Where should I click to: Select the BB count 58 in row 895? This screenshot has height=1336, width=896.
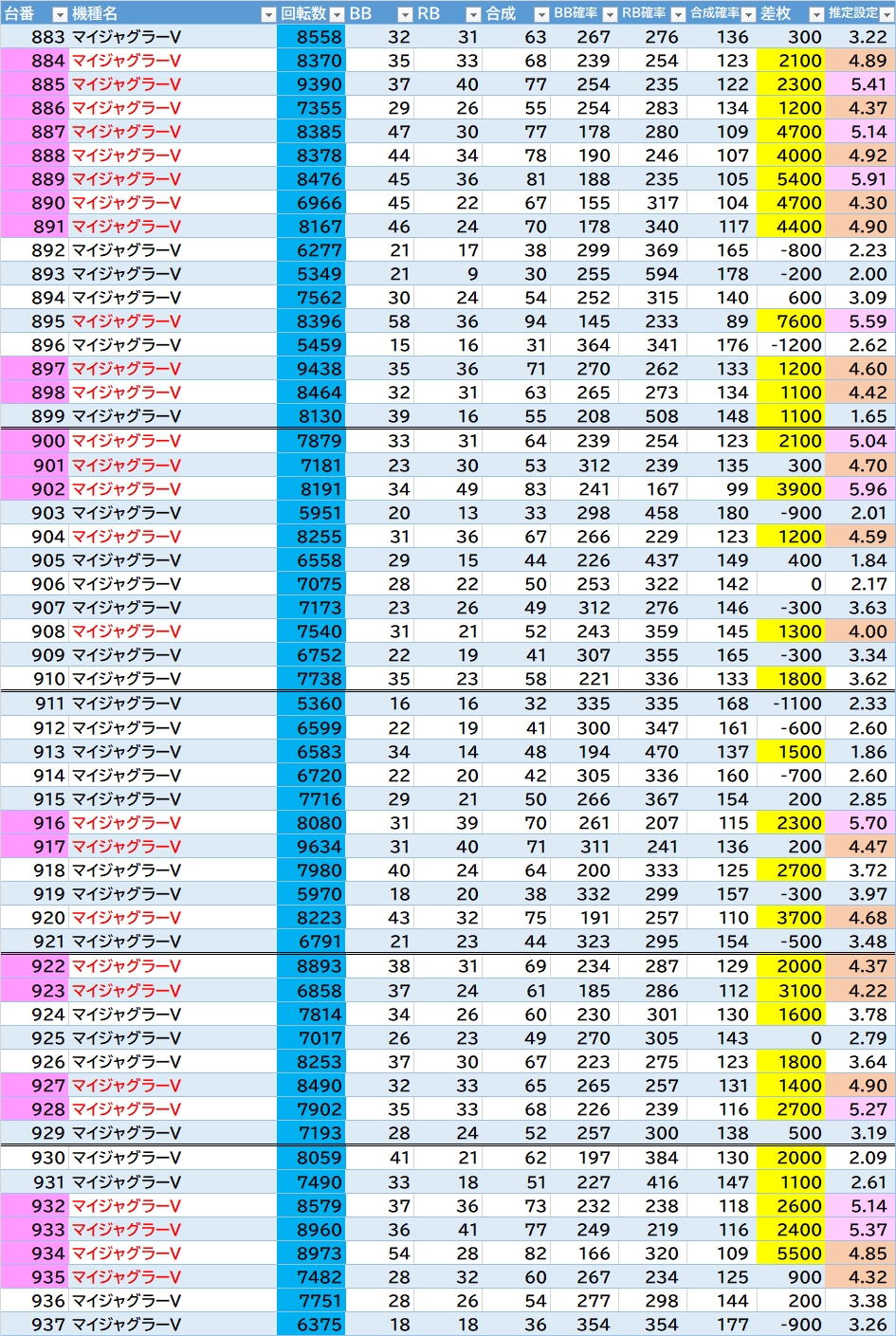pyautogui.click(x=379, y=321)
